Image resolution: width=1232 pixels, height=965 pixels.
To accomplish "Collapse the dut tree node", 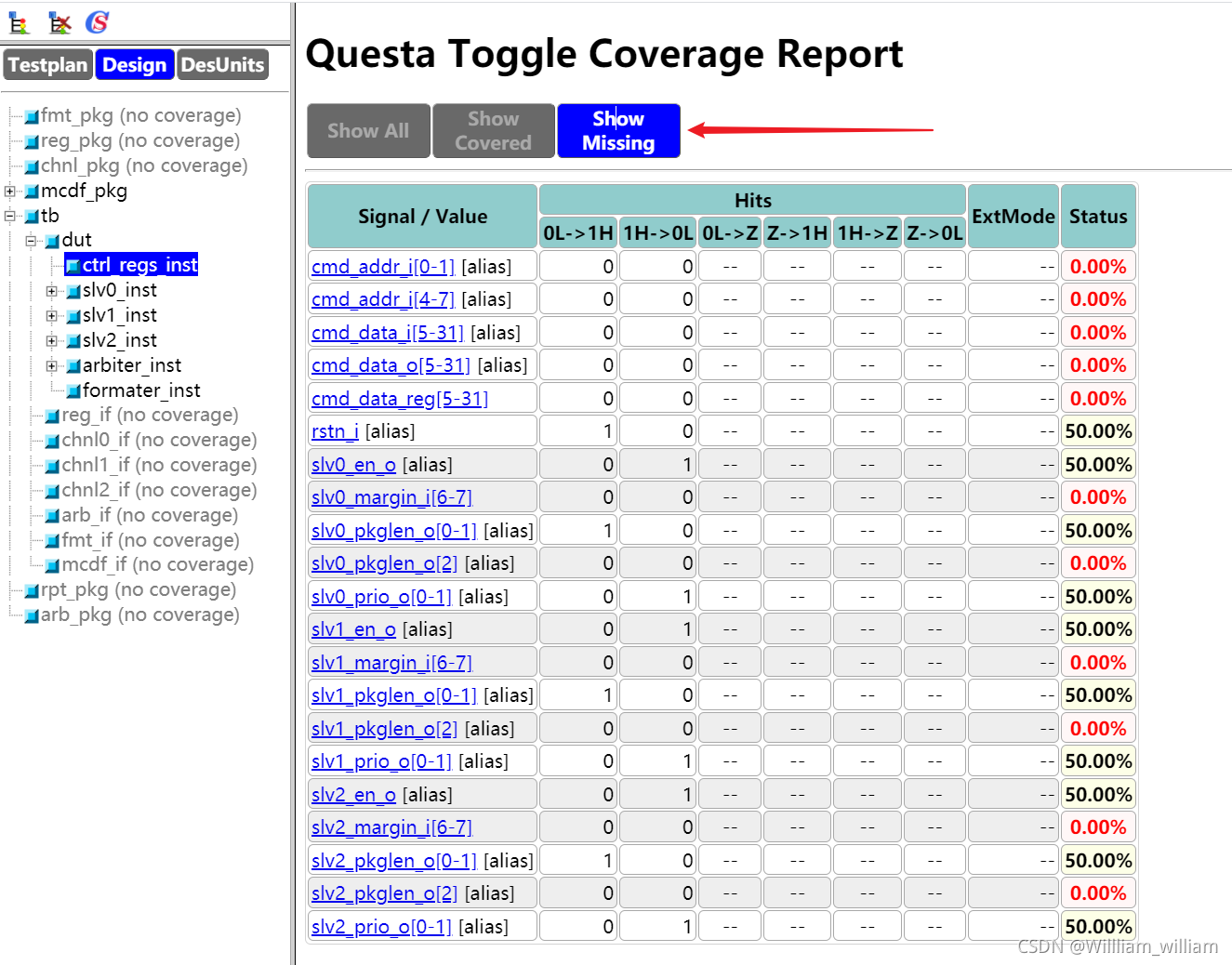I will (x=31, y=240).
